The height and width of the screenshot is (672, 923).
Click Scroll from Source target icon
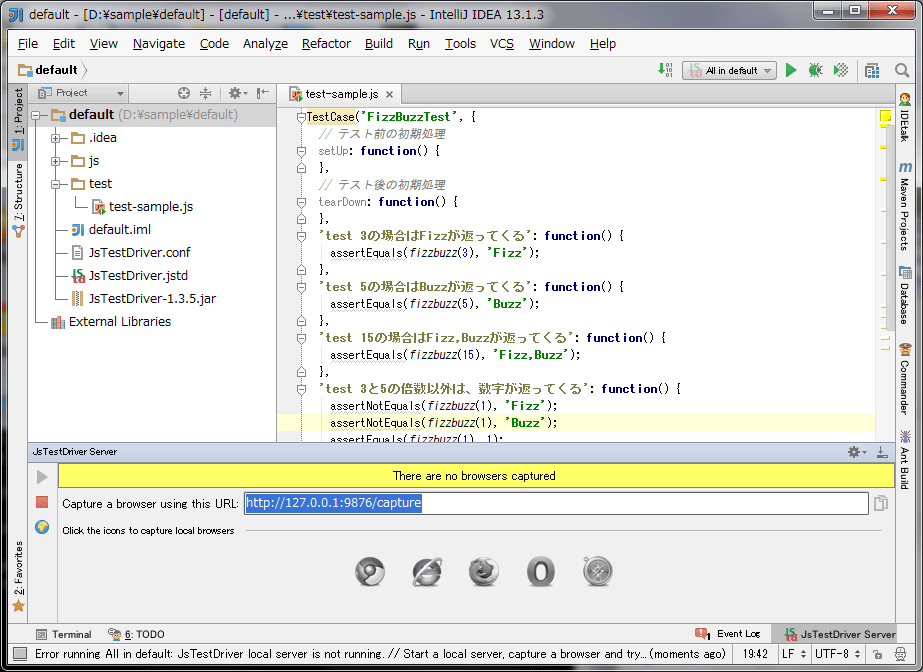click(184, 93)
